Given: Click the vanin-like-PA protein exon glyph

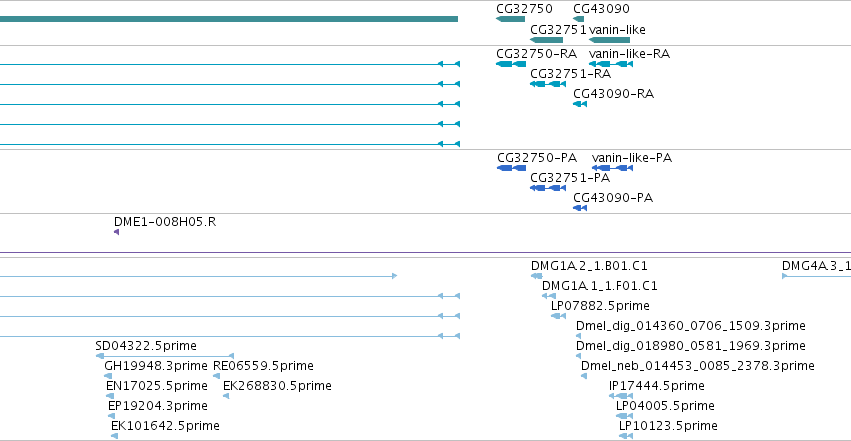Looking at the screenshot, I should pyautogui.click(x=612, y=168).
